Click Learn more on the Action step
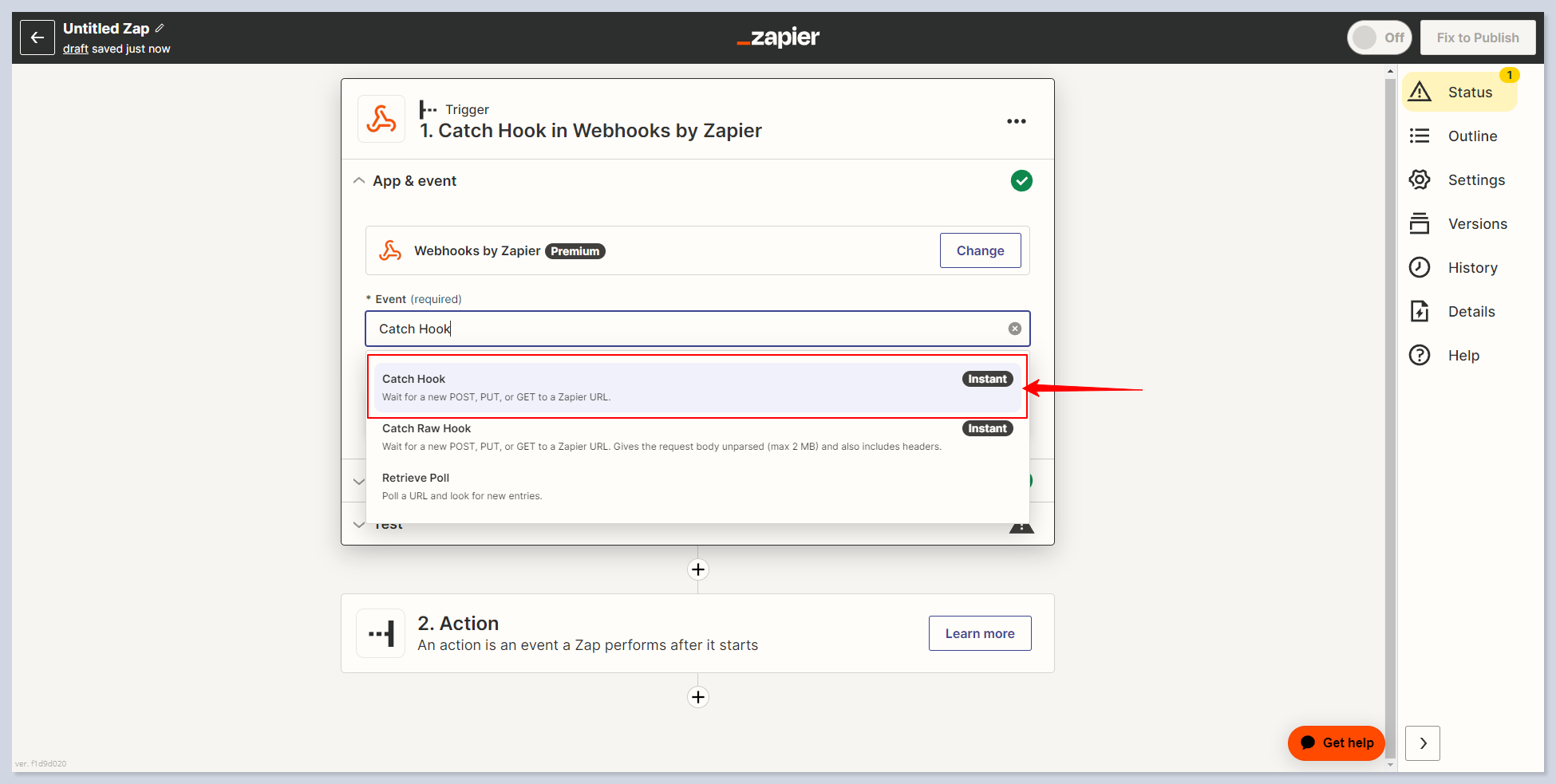The image size is (1556, 784). (979, 633)
